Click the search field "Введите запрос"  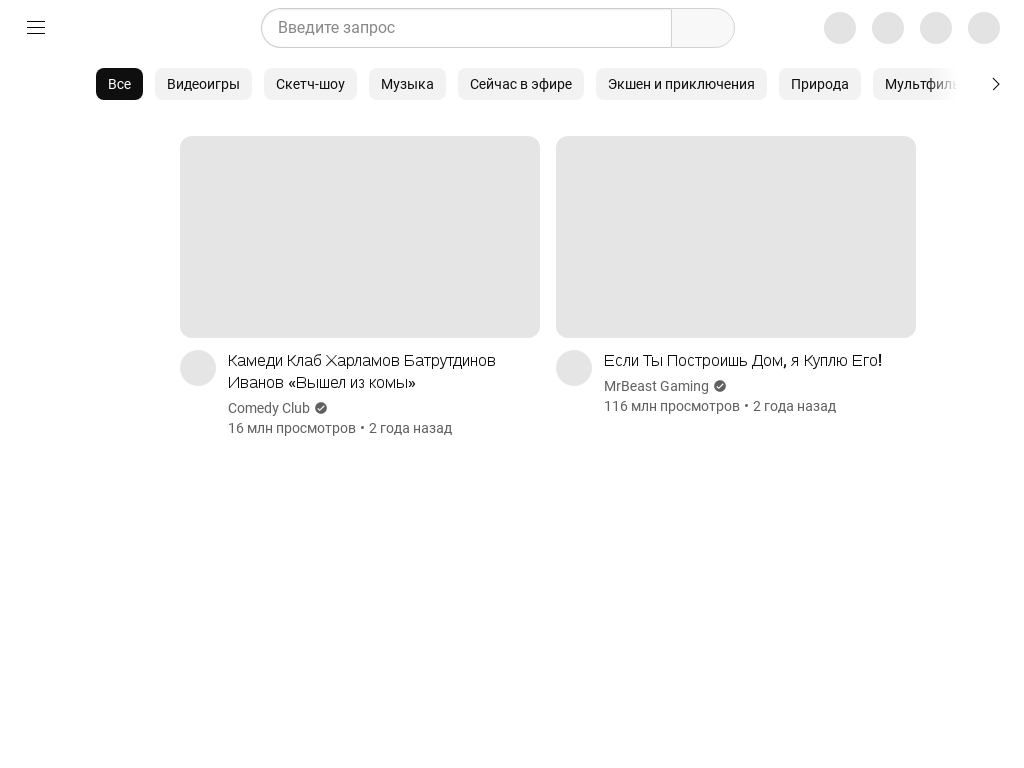466,28
